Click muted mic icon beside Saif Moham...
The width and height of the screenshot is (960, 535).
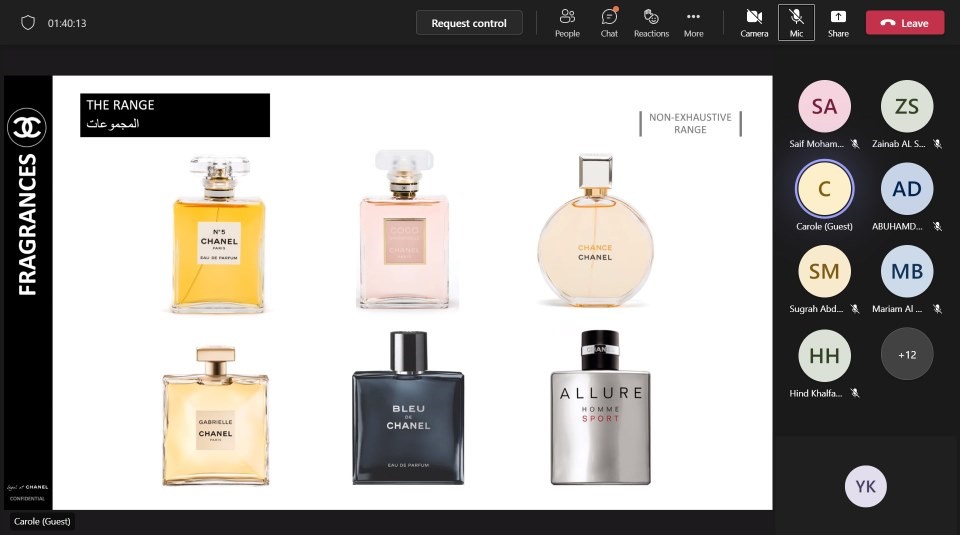point(855,144)
